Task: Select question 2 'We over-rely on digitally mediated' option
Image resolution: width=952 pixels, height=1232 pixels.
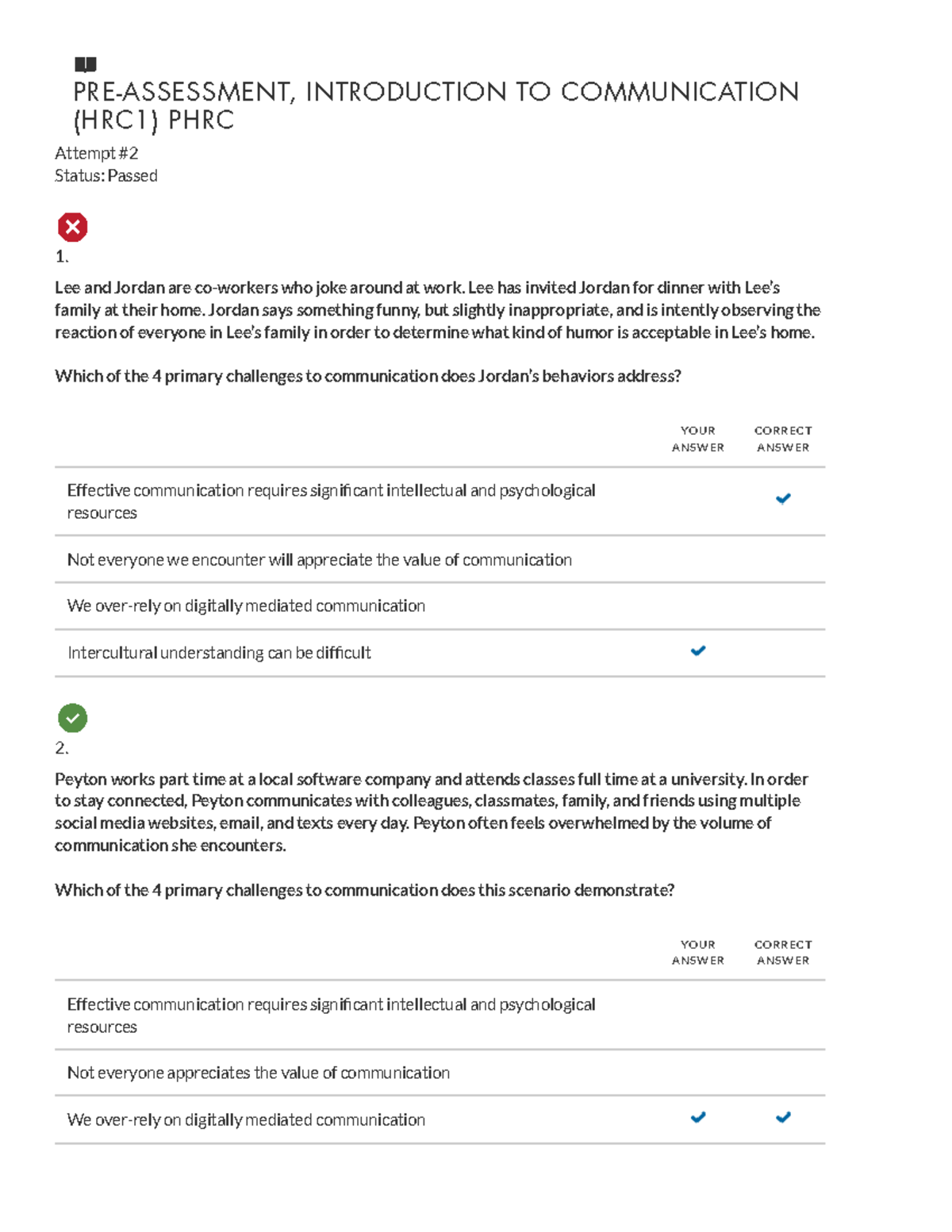Action: coord(246,1120)
